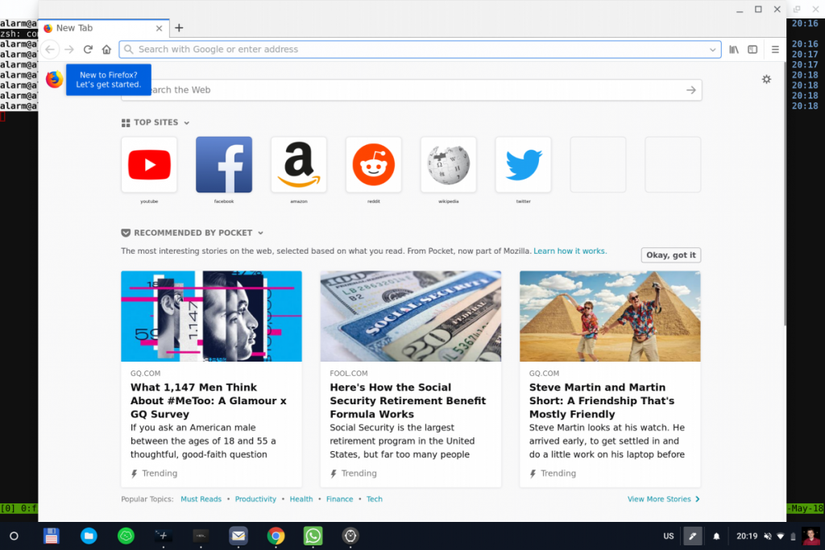Collapse the Recommended by Pocket section

260,233
